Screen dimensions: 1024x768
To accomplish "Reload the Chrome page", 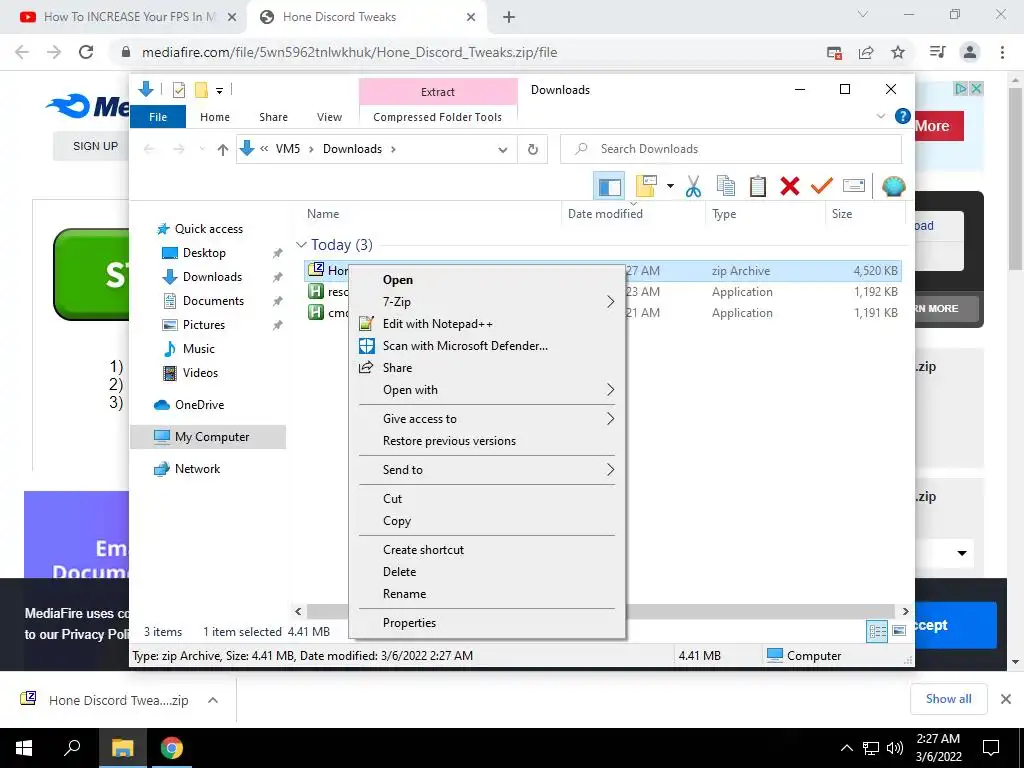I will [x=86, y=52].
